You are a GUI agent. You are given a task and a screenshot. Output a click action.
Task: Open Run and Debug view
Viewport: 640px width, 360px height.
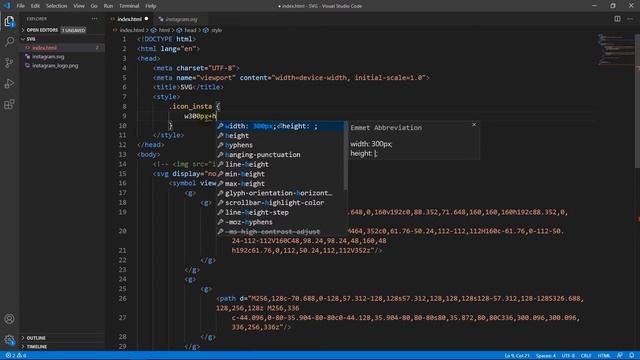coord(9,83)
